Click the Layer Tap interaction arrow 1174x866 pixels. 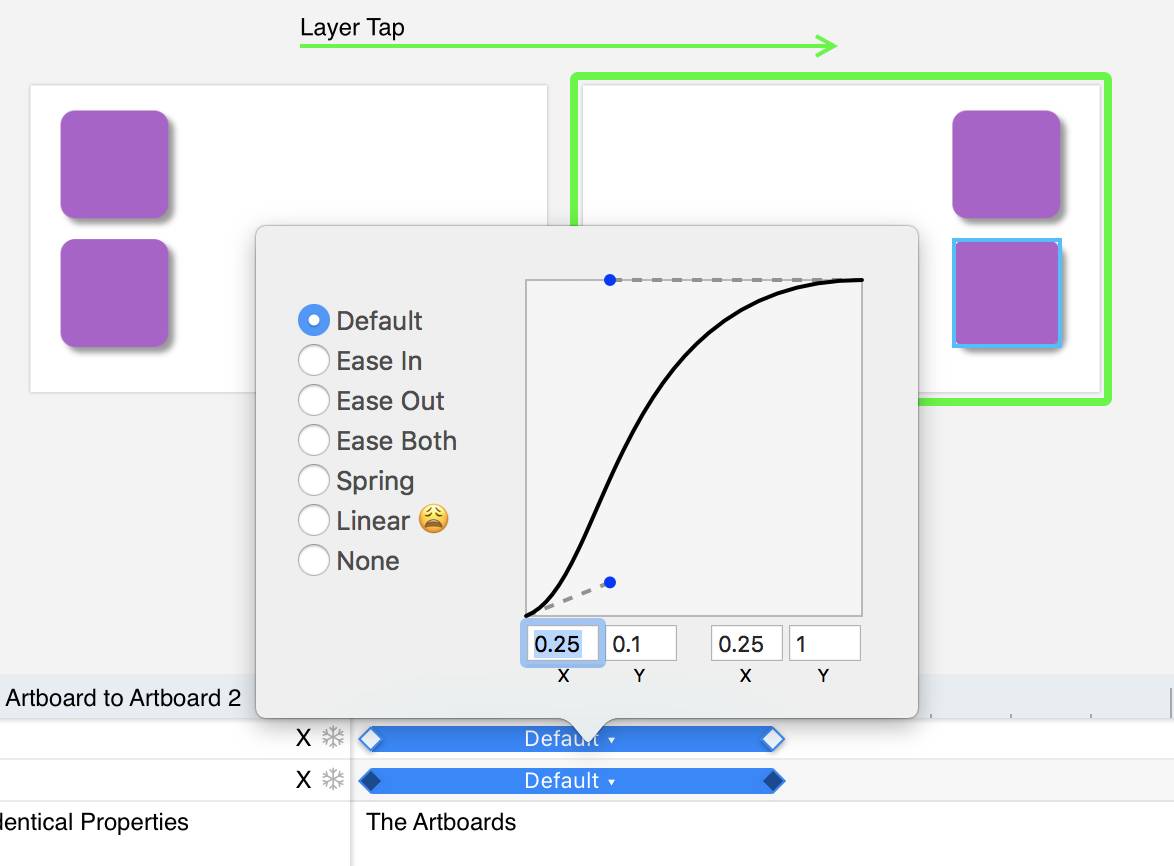(x=568, y=46)
